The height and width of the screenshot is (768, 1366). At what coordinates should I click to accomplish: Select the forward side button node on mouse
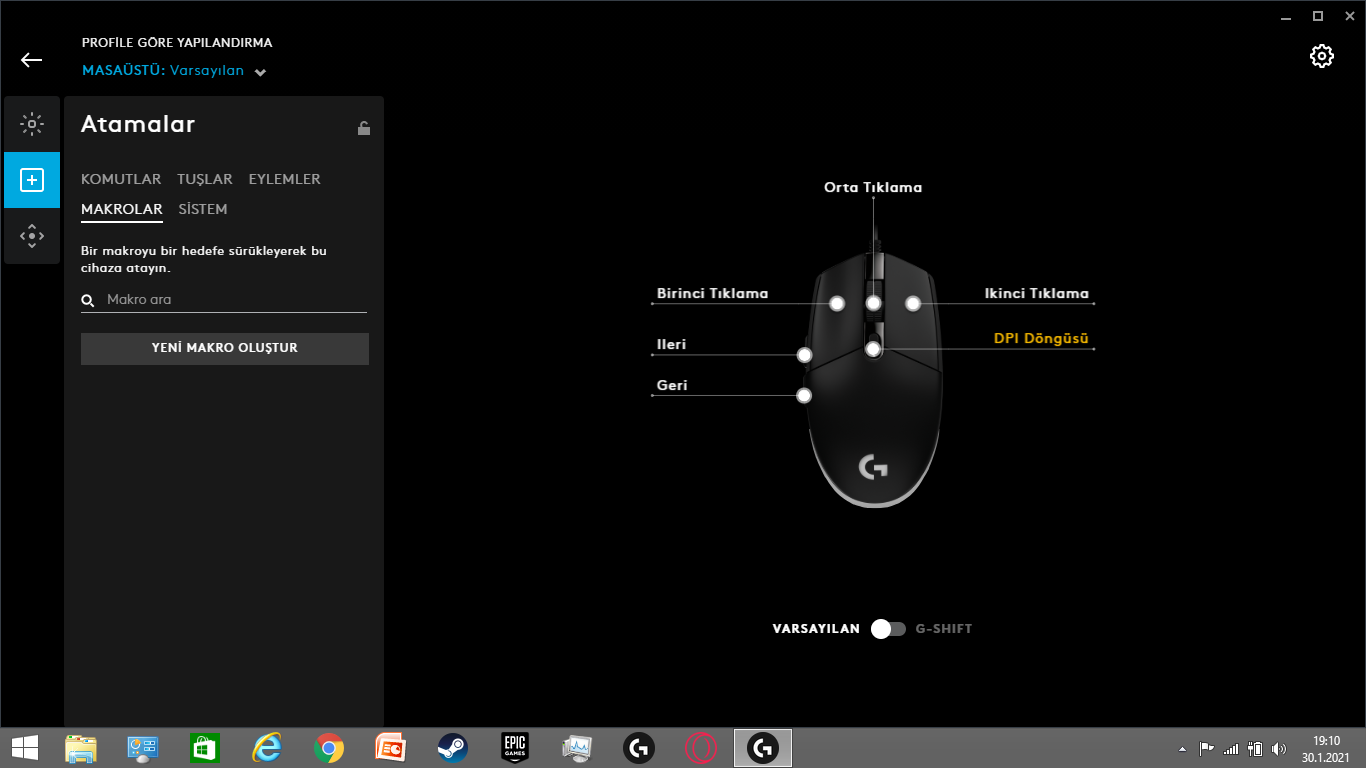coord(804,355)
